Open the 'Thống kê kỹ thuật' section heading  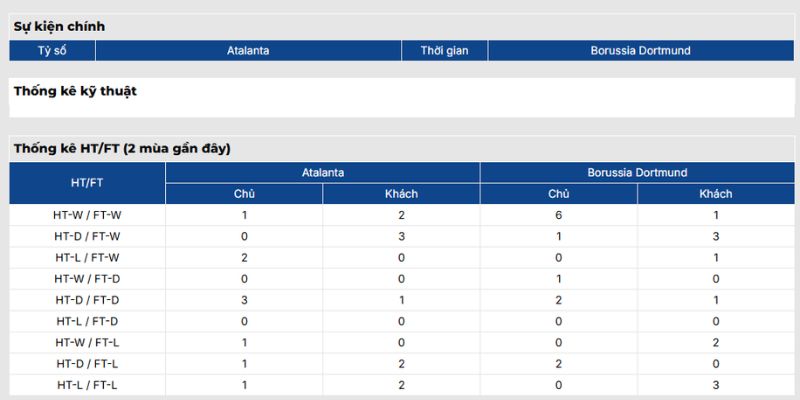75,91
